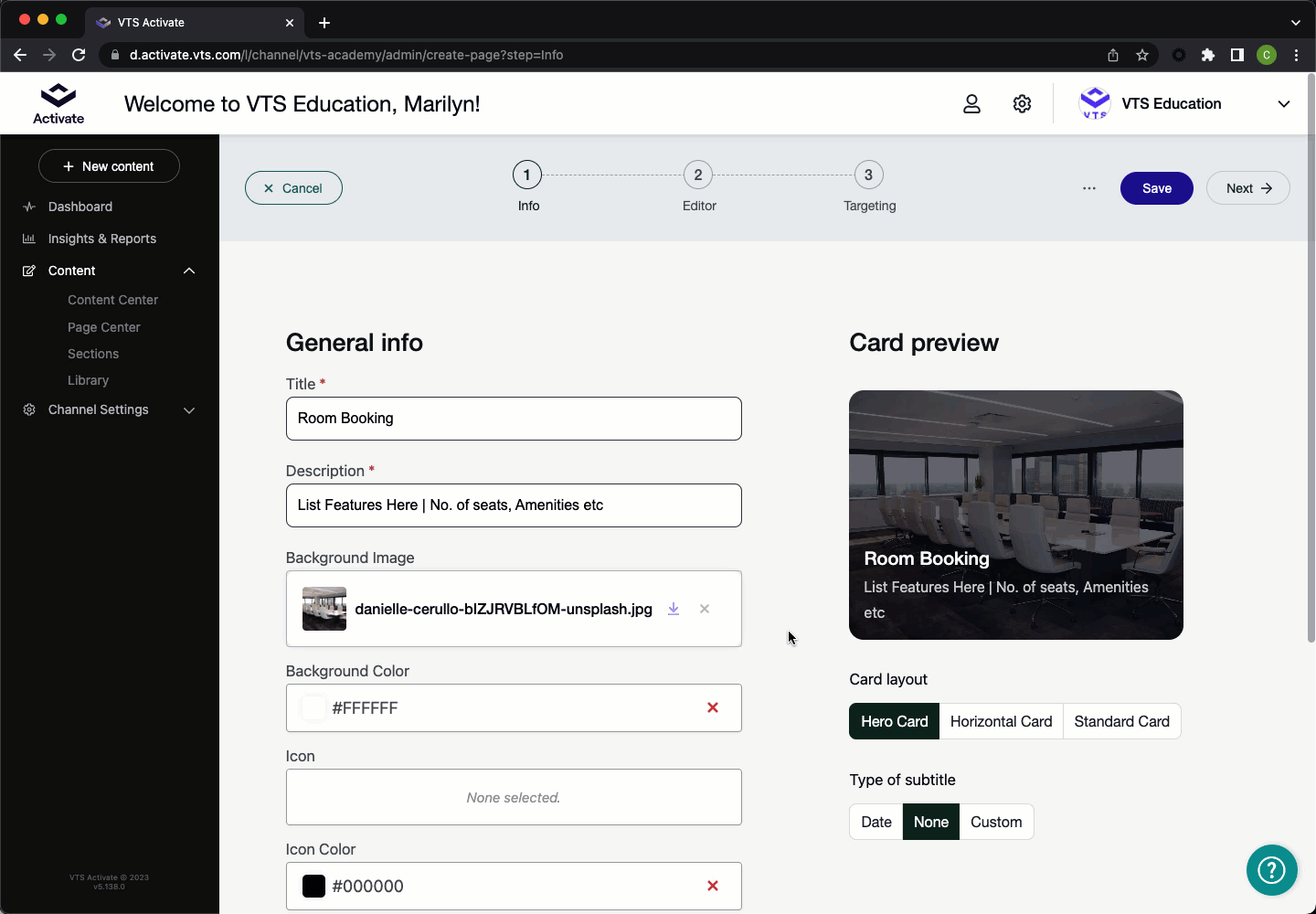Go to step 3 Targeting
This screenshot has width=1316, height=914.
click(x=869, y=175)
